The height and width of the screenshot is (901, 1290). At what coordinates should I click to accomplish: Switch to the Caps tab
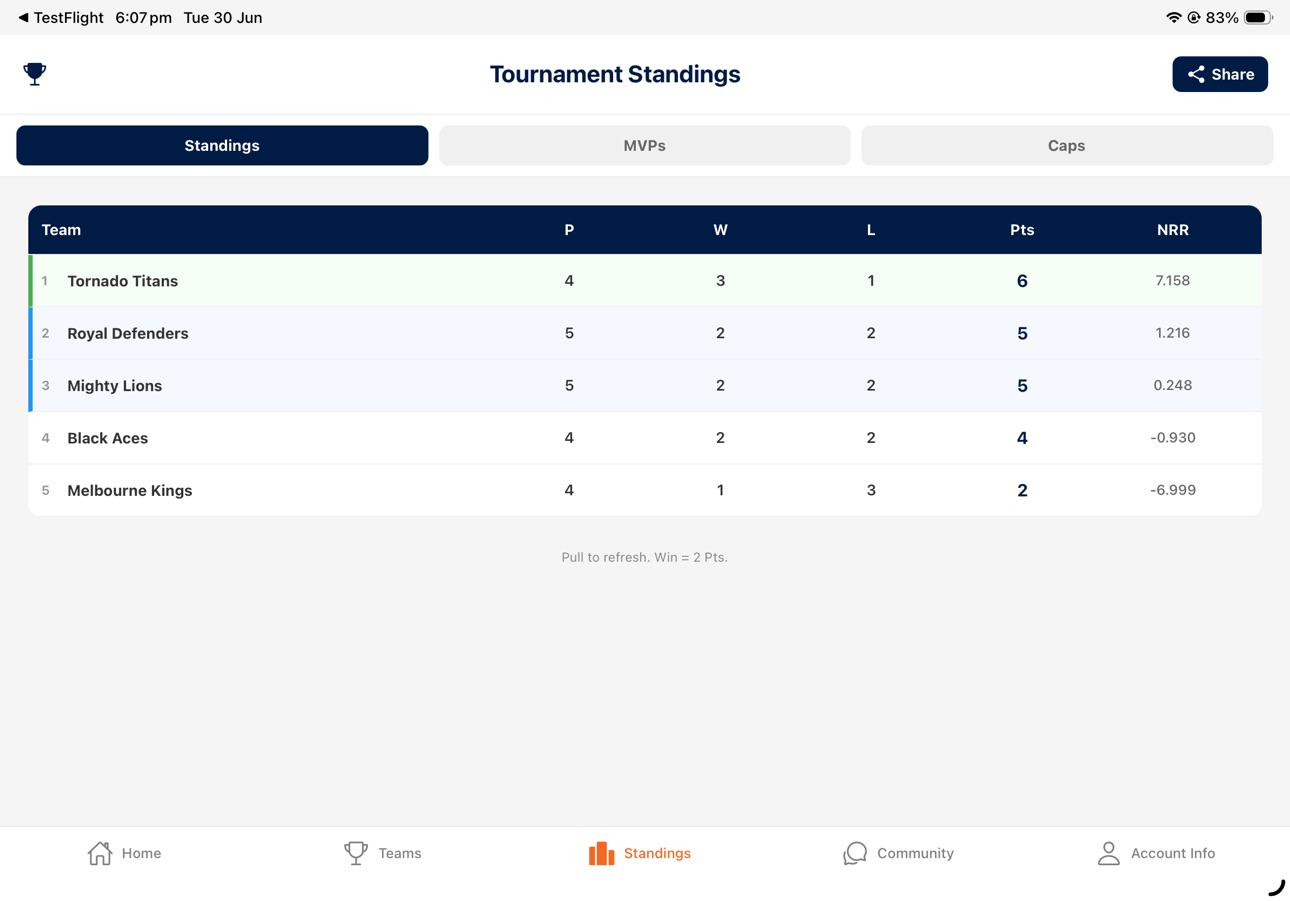tap(1067, 145)
